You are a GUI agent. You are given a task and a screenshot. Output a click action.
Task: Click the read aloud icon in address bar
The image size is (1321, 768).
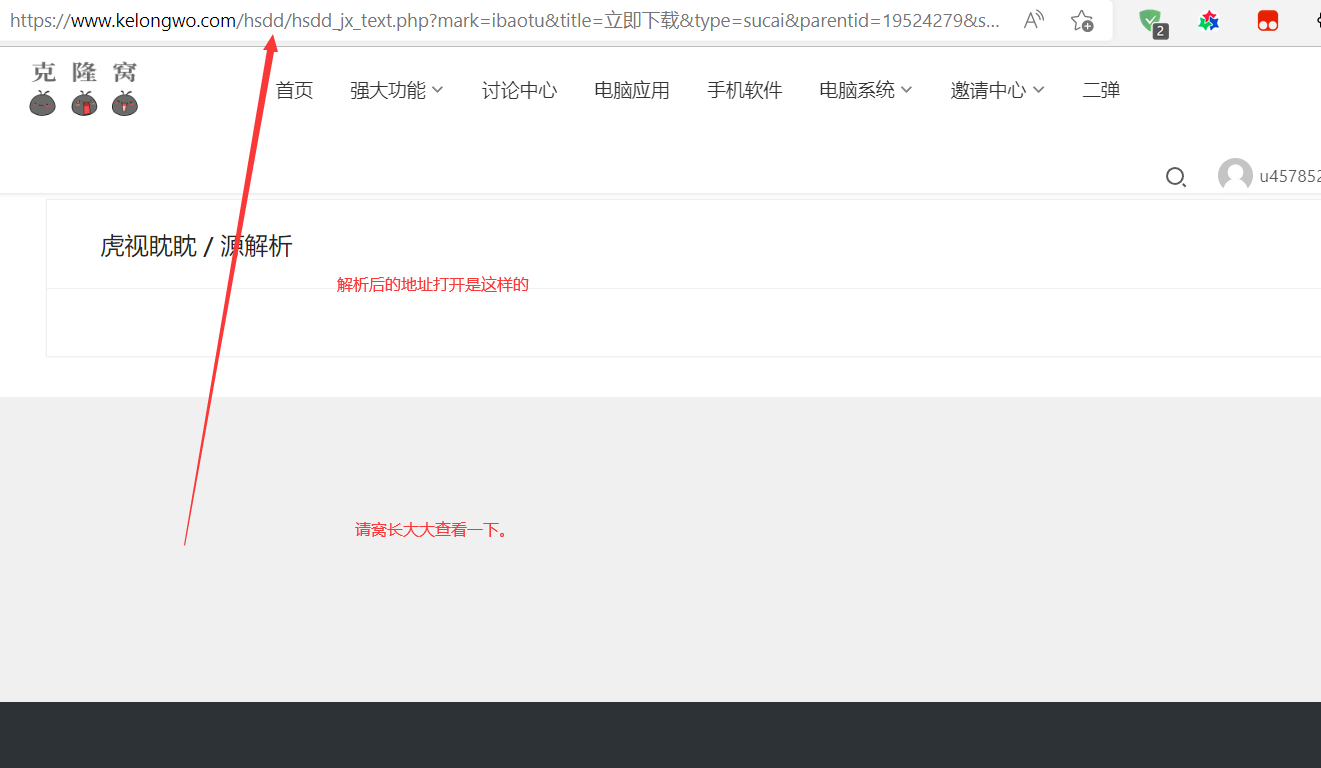pos(1035,20)
